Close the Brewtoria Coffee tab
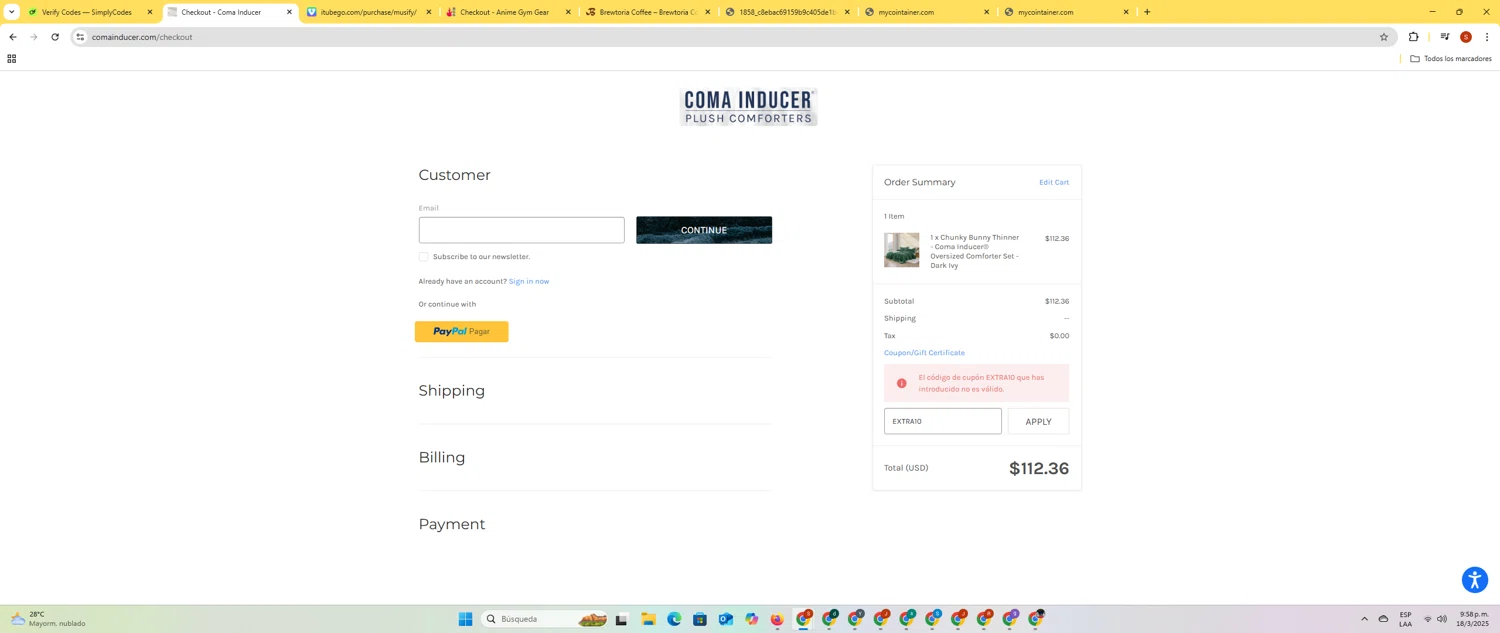 tap(708, 12)
